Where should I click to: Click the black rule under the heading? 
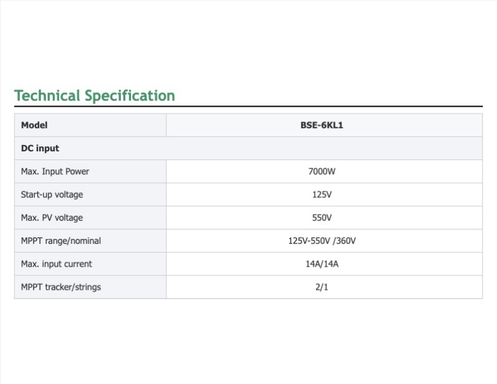248,106
